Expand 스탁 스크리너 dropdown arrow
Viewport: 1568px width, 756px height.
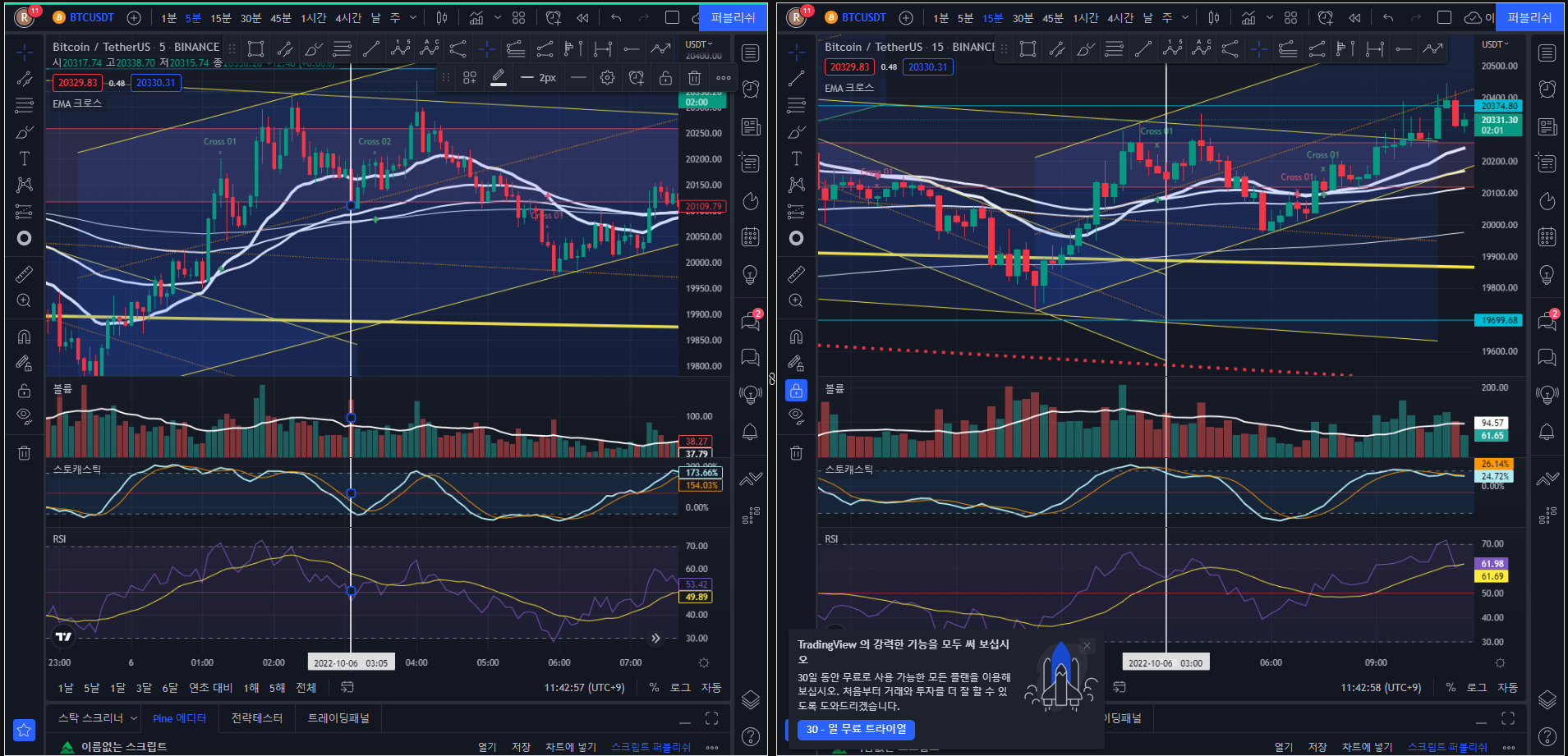(x=134, y=718)
